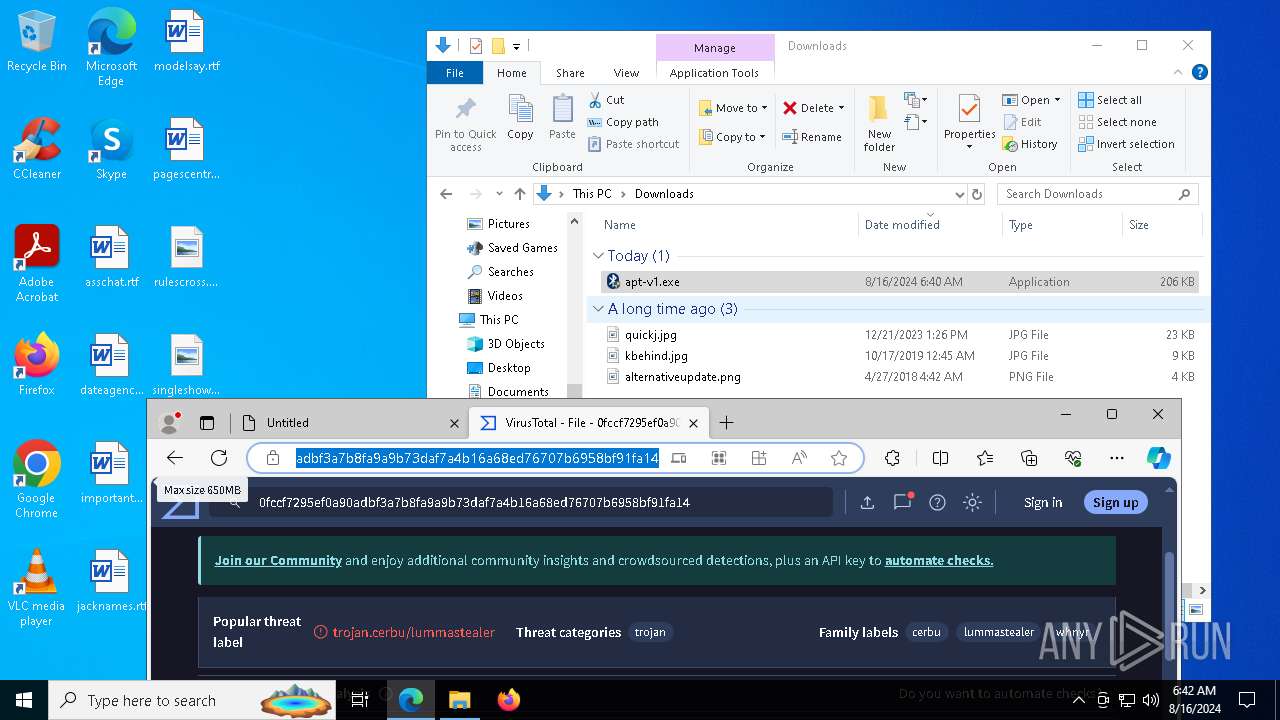
Task: Expand the Open dropdown in ribbon
Action: [x=1057, y=100]
